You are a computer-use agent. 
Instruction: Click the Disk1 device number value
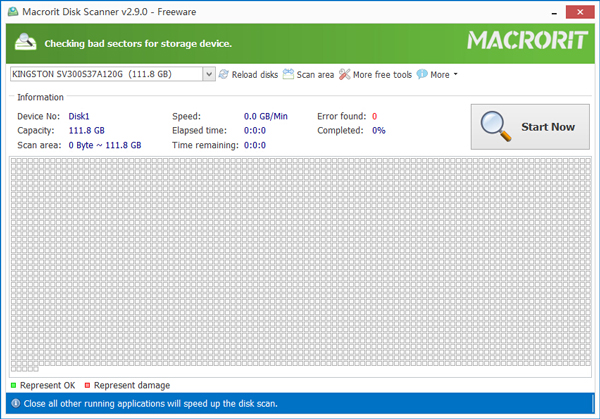pos(79,116)
